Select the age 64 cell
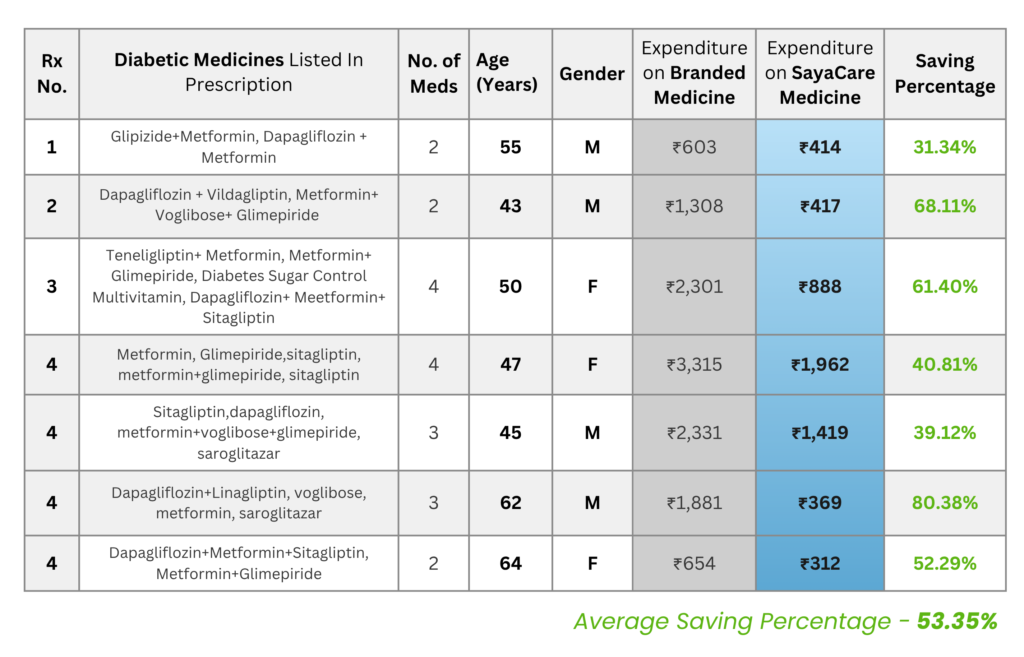Viewport: 1024px width, 657px height. 511,564
